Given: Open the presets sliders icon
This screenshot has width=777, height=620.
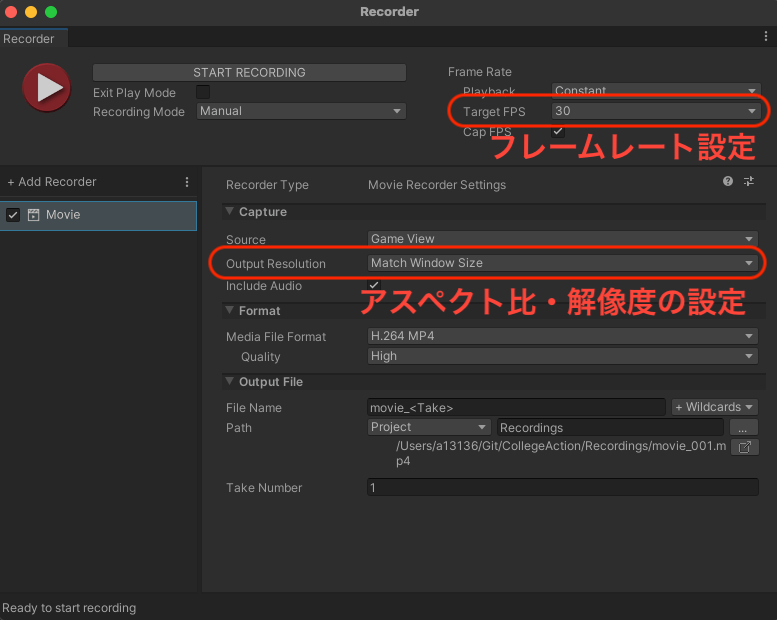Looking at the screenshot, I should point(749,181).
